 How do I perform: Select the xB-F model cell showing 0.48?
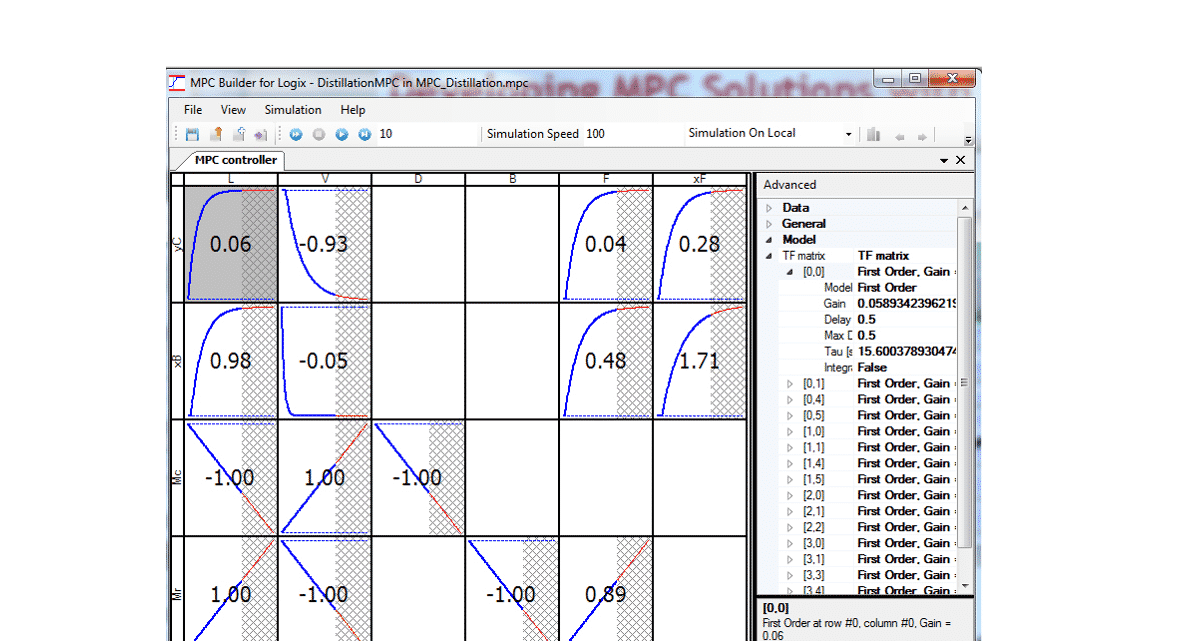(x=606, y=360)
